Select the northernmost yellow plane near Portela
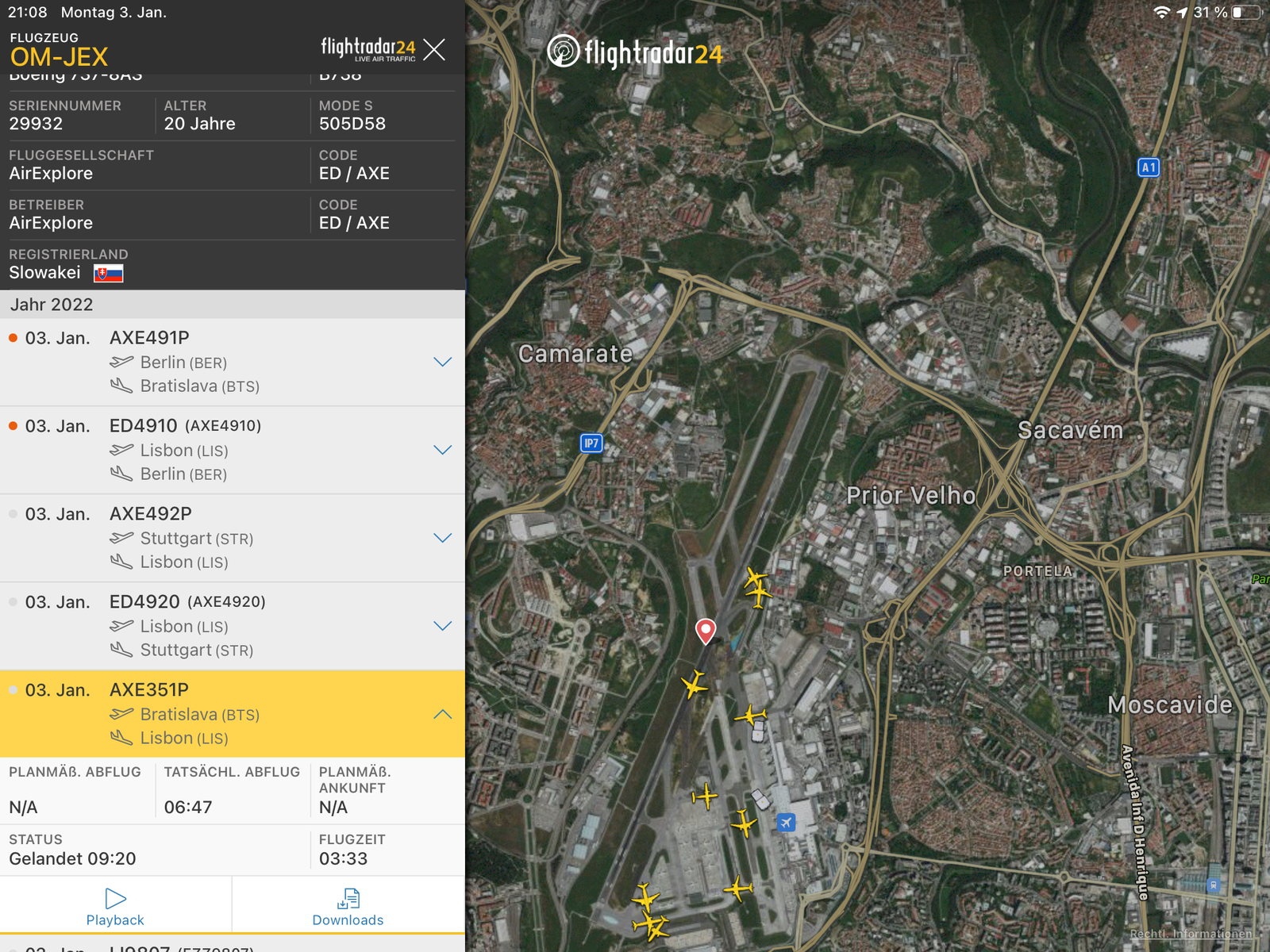Image resolution: width=1270 pixels, height=952 pixels. [x=755, y=578]
